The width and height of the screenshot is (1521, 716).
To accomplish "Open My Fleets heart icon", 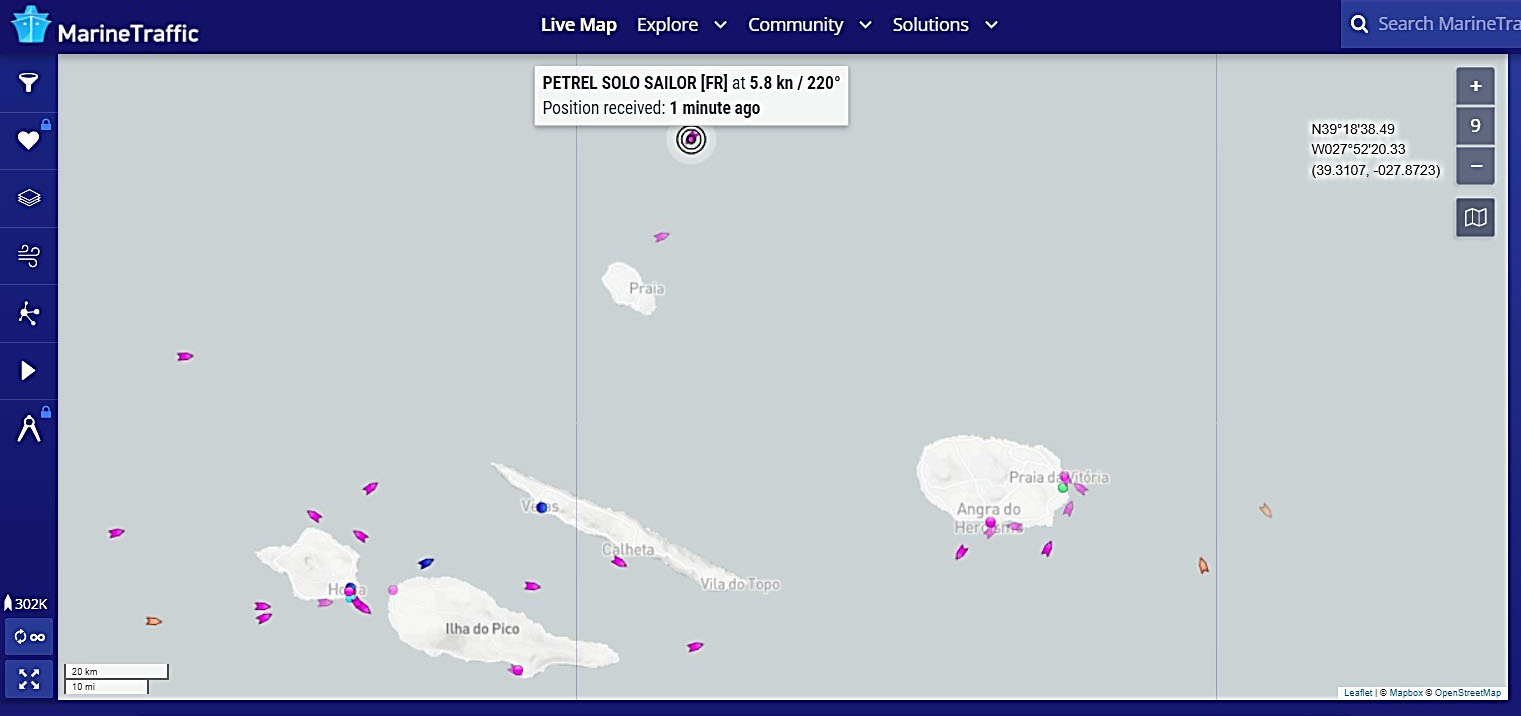I will point(28,141).
